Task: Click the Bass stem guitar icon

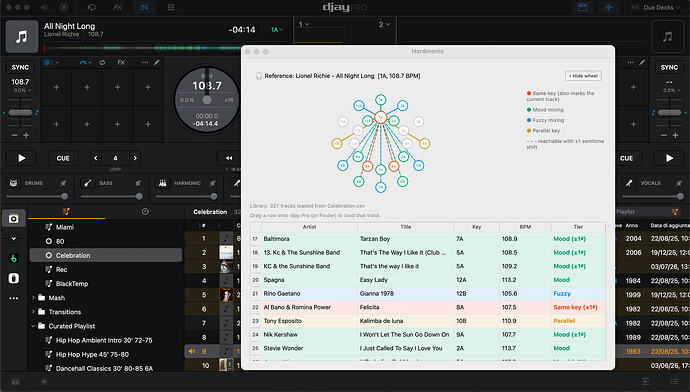Action: click(88, 183)
